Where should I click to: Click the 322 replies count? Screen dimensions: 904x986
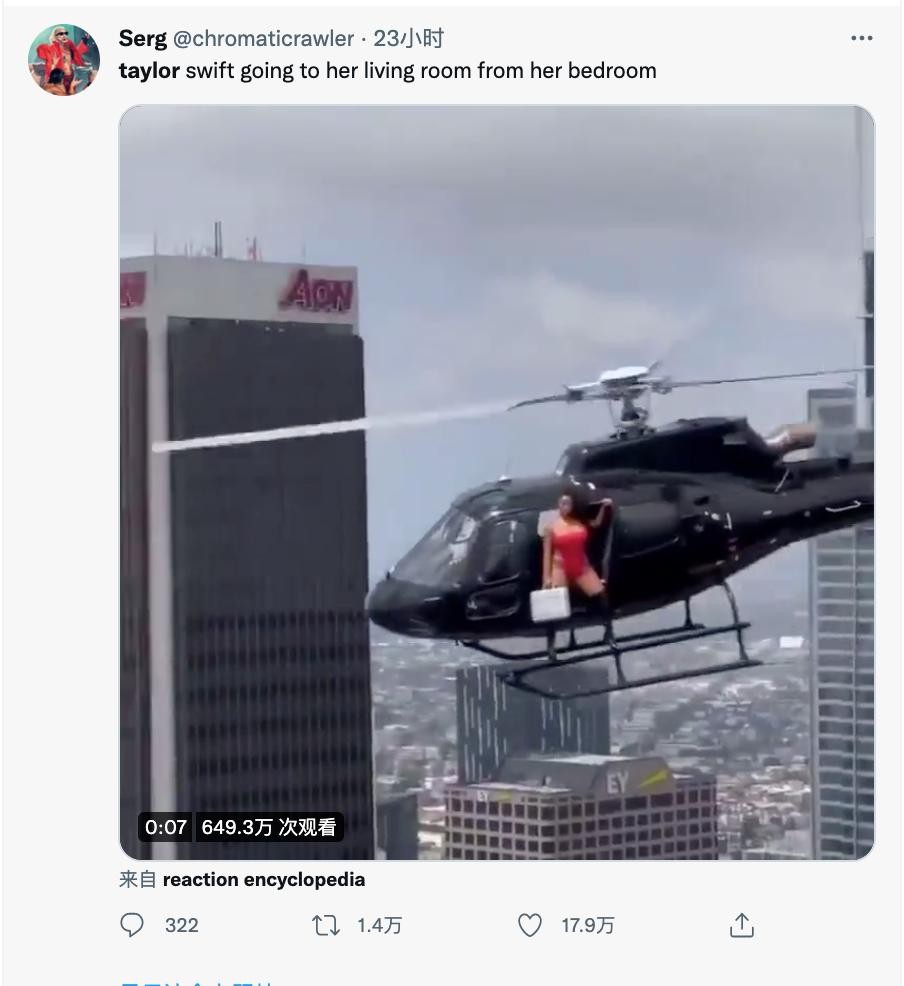182,926
